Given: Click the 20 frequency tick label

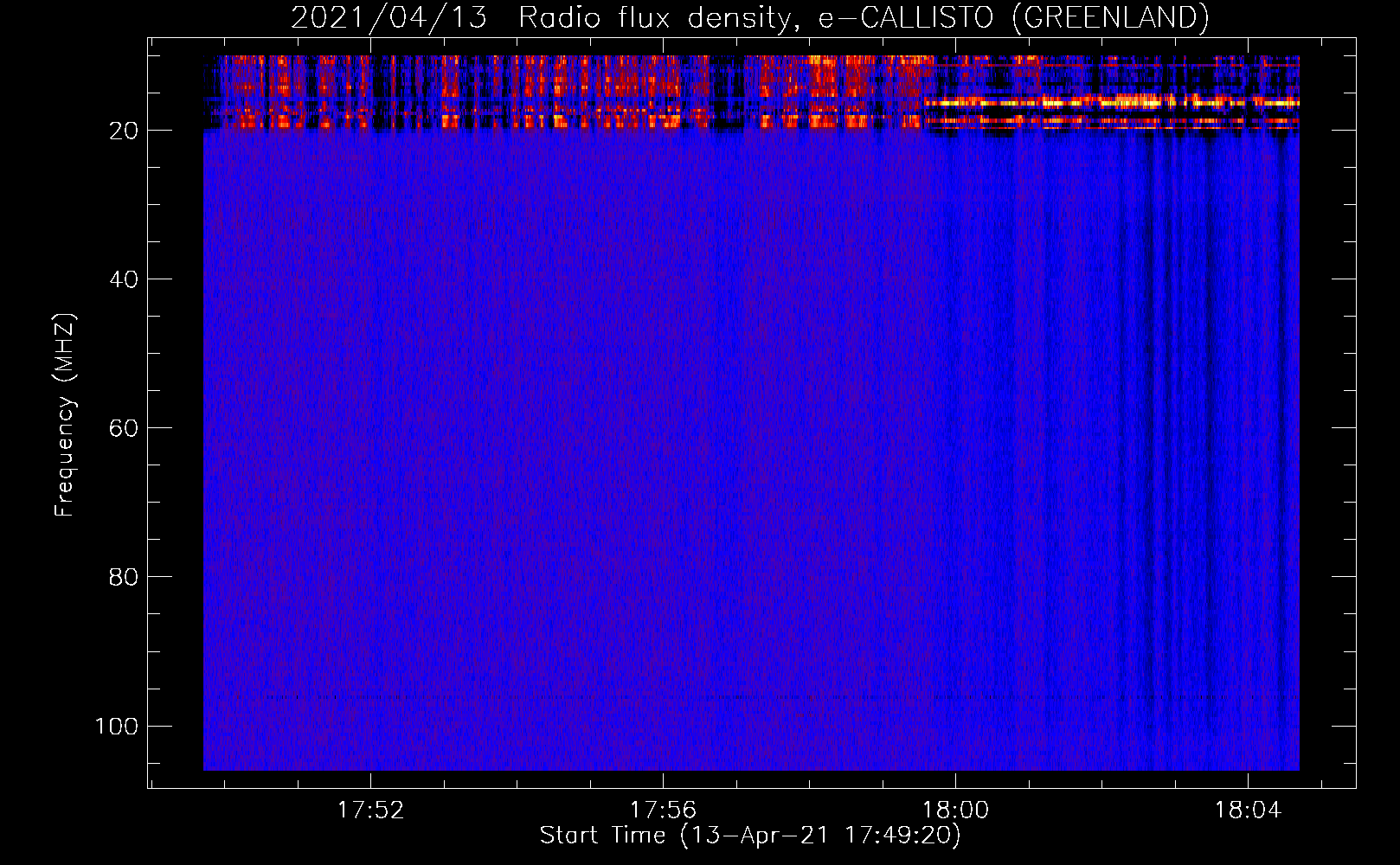Looking at the screenshot, I should [123, 131].
